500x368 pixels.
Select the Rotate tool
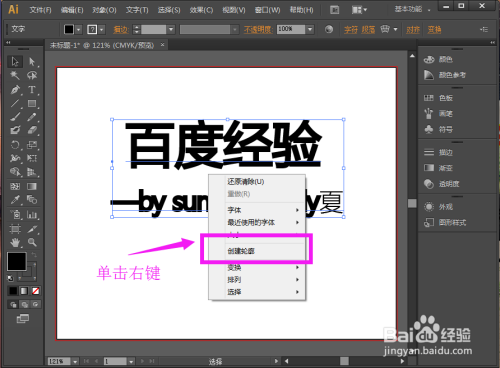pyautogui.click(x=15, y=145)
